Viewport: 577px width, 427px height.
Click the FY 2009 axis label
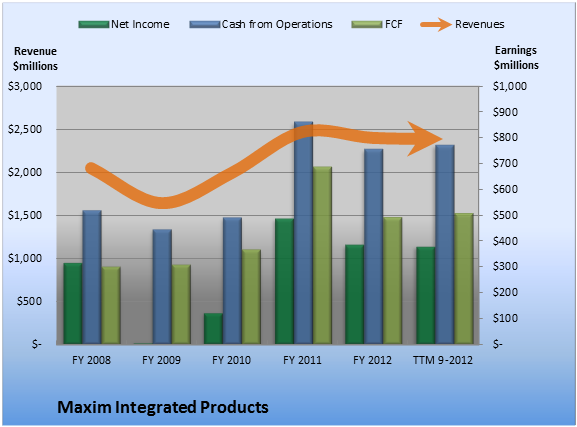[x=161, y=360]
